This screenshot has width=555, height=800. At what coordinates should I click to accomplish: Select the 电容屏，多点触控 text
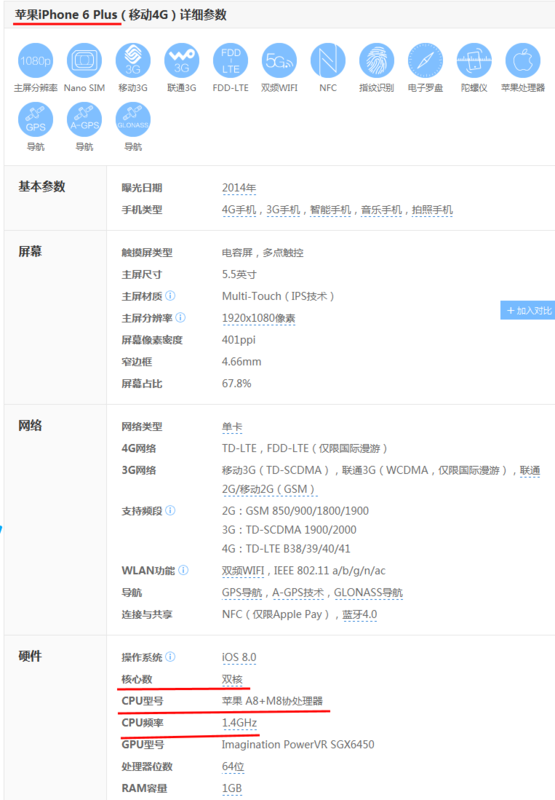click(x=263, y=253)
